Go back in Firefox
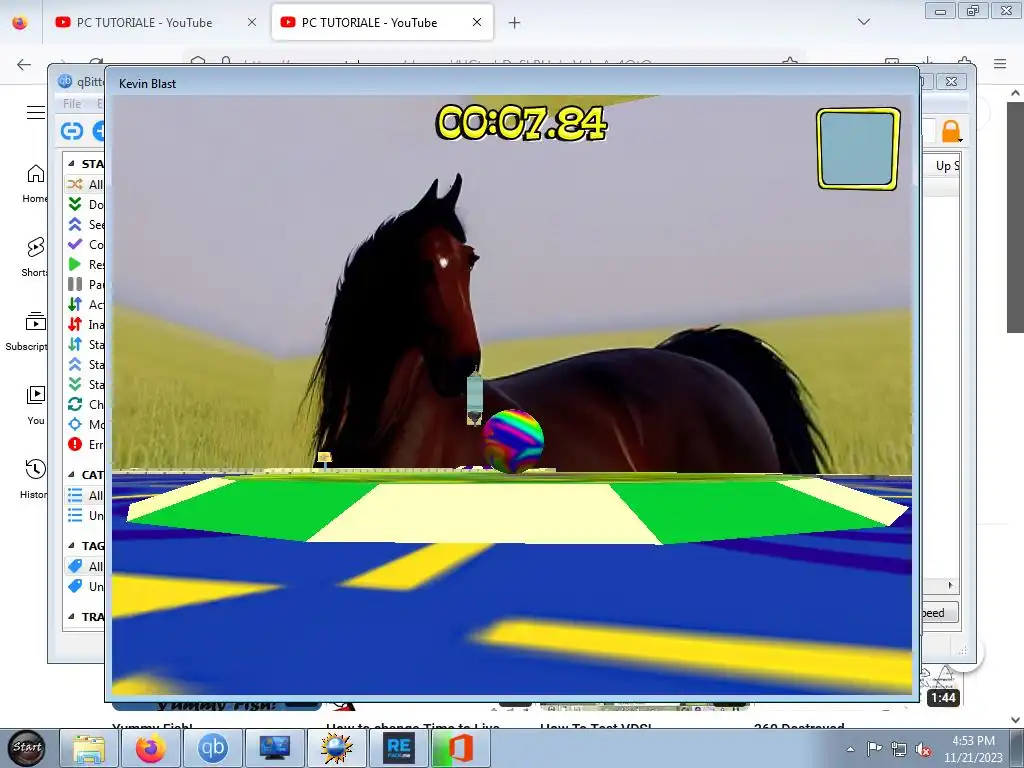The width and height of the screenshot is (1024, 768). [24, 64]
